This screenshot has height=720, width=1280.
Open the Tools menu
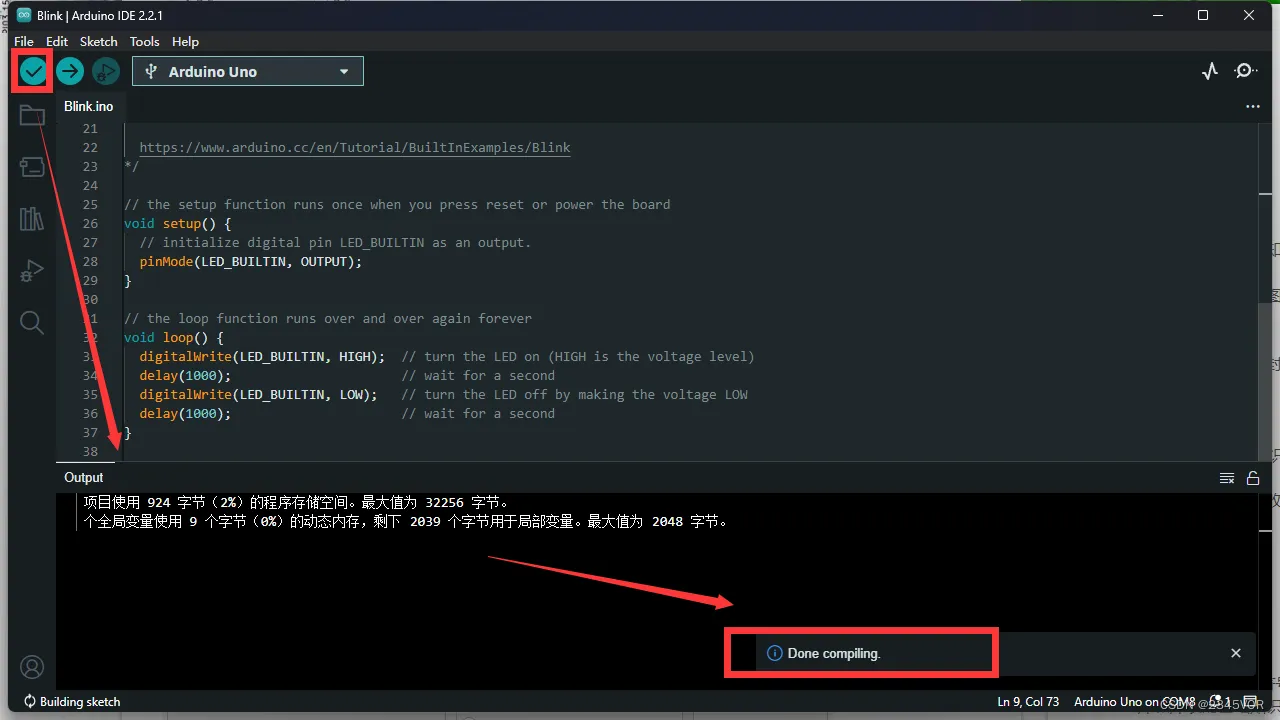click(x=145, y=41)
